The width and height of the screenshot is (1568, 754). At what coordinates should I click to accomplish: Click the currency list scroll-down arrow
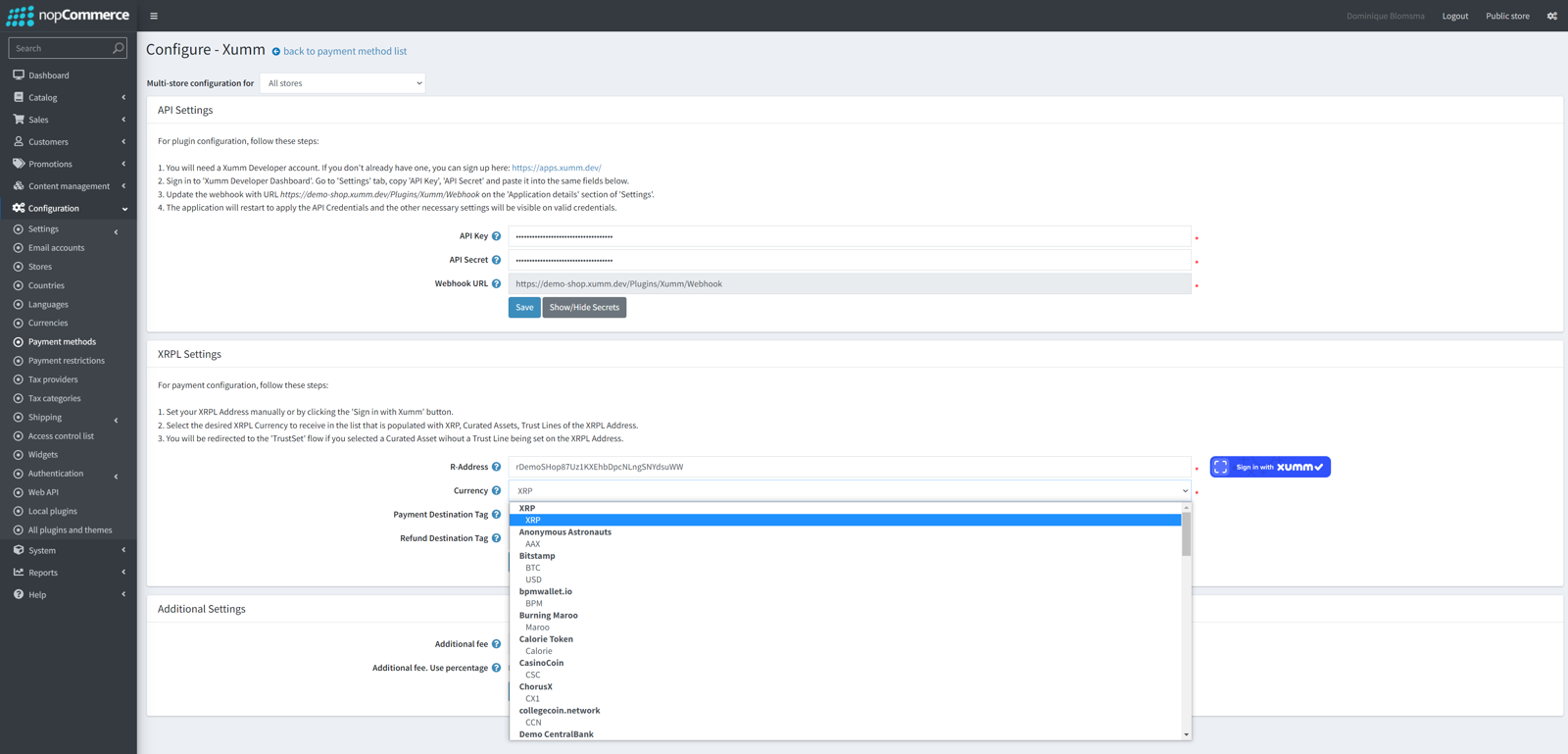[x=1186, y=734]
